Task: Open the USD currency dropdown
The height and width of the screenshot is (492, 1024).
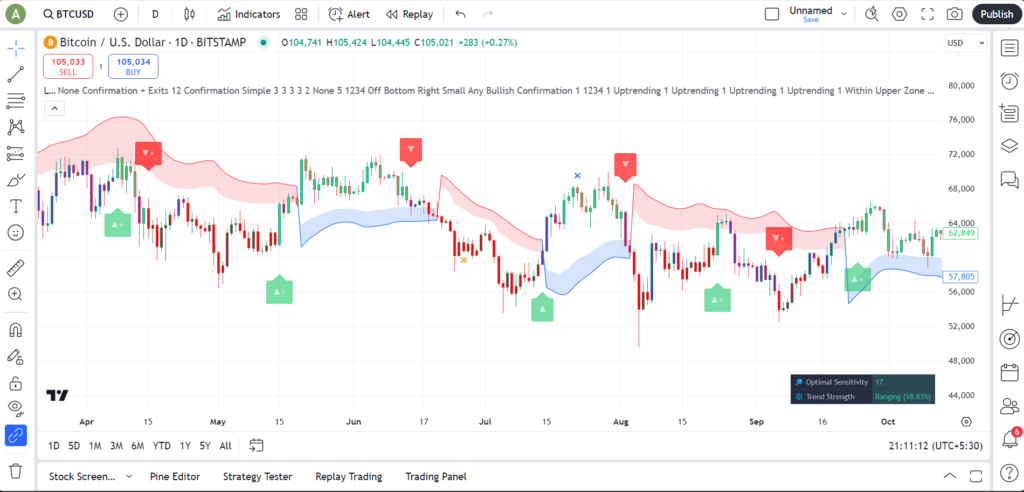Action: point(958,43)
